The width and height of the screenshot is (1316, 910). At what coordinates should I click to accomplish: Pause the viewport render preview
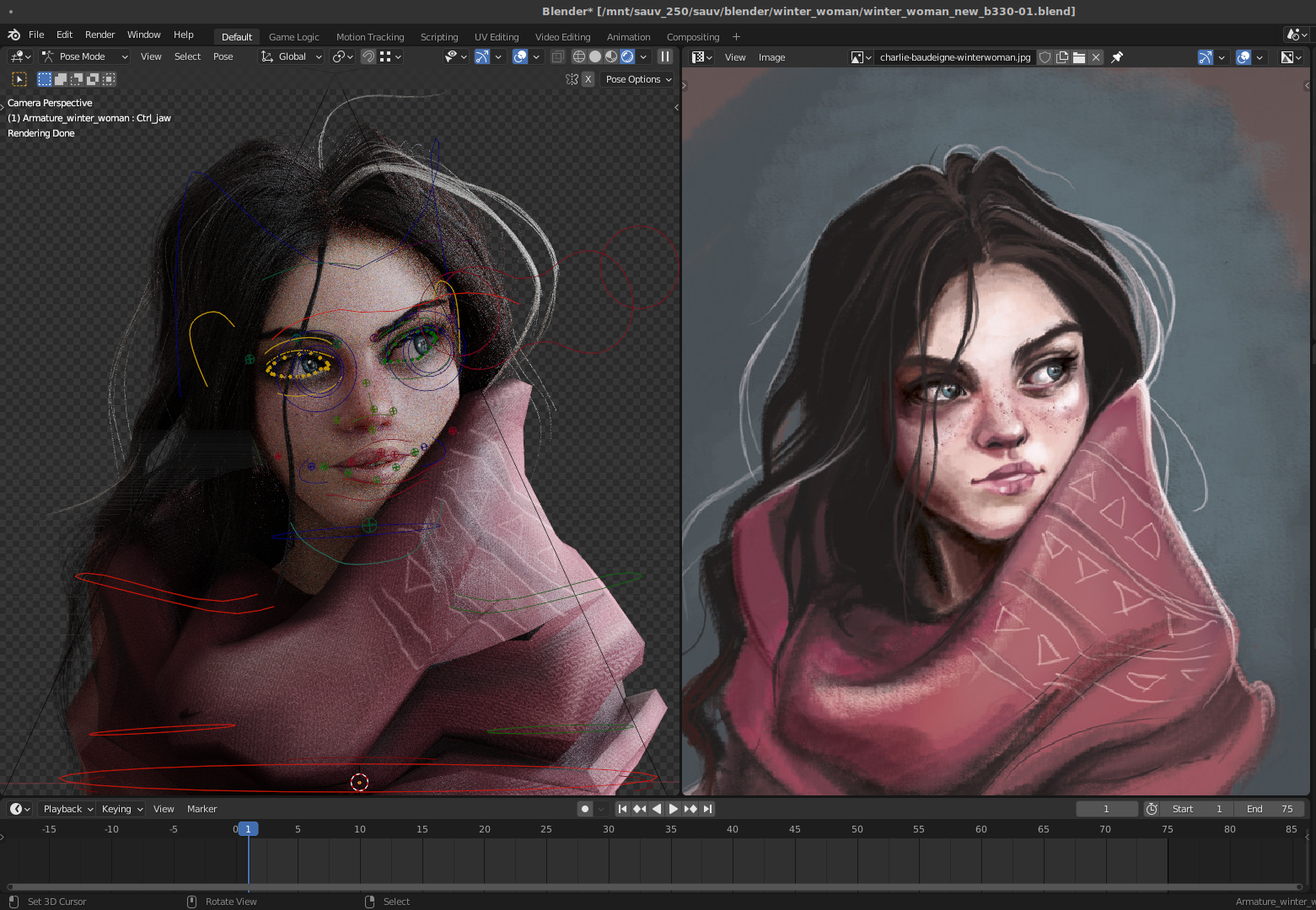pos(665,56)
